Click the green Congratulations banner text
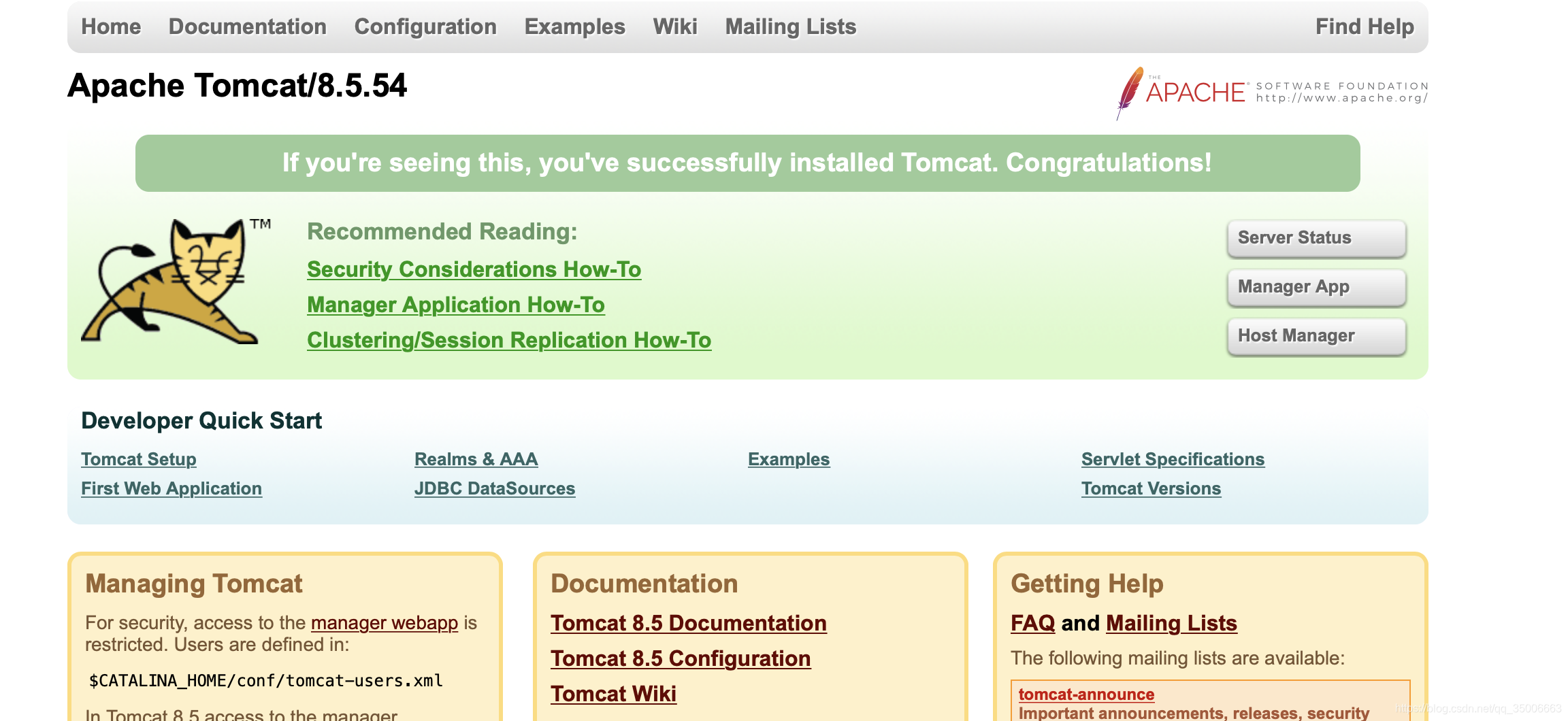This screenshot has height=721, width=1568. coord(747,163)
